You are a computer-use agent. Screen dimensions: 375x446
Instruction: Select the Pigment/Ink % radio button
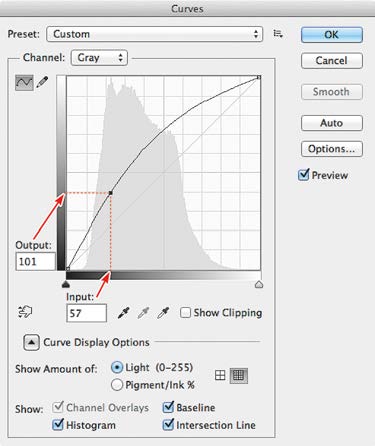[117, 385]
